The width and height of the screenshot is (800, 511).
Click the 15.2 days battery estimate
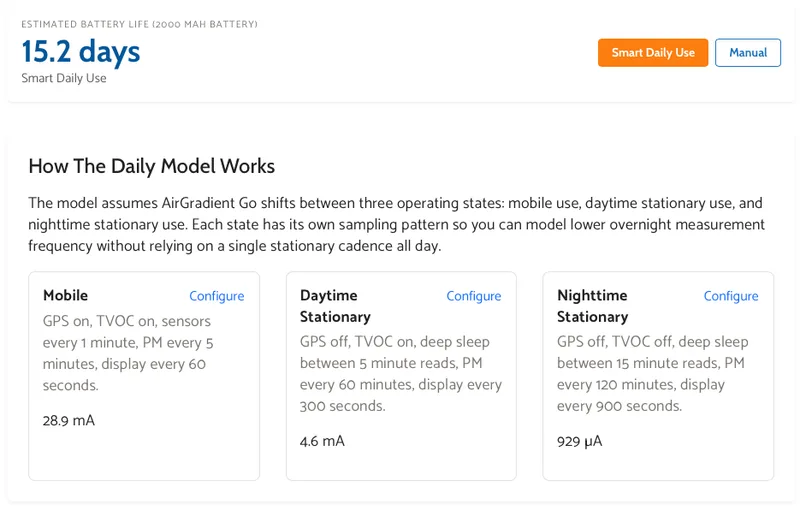[x=81, y=51]
